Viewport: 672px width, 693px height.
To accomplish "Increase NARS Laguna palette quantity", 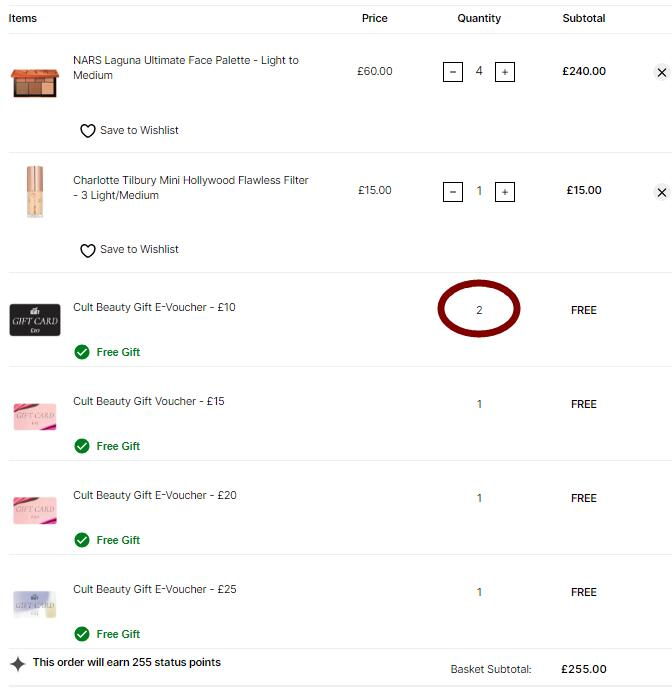I will [x=504, y=72].
